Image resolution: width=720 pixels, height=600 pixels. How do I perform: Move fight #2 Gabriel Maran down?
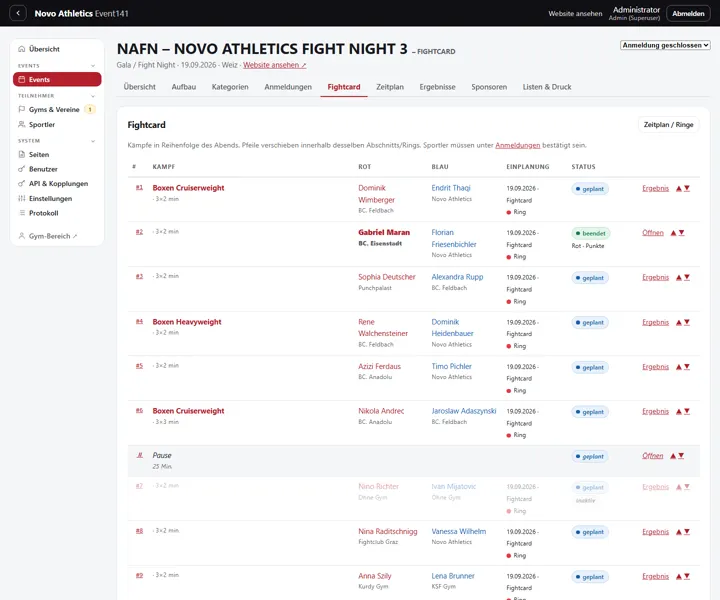tap(681, 233)
